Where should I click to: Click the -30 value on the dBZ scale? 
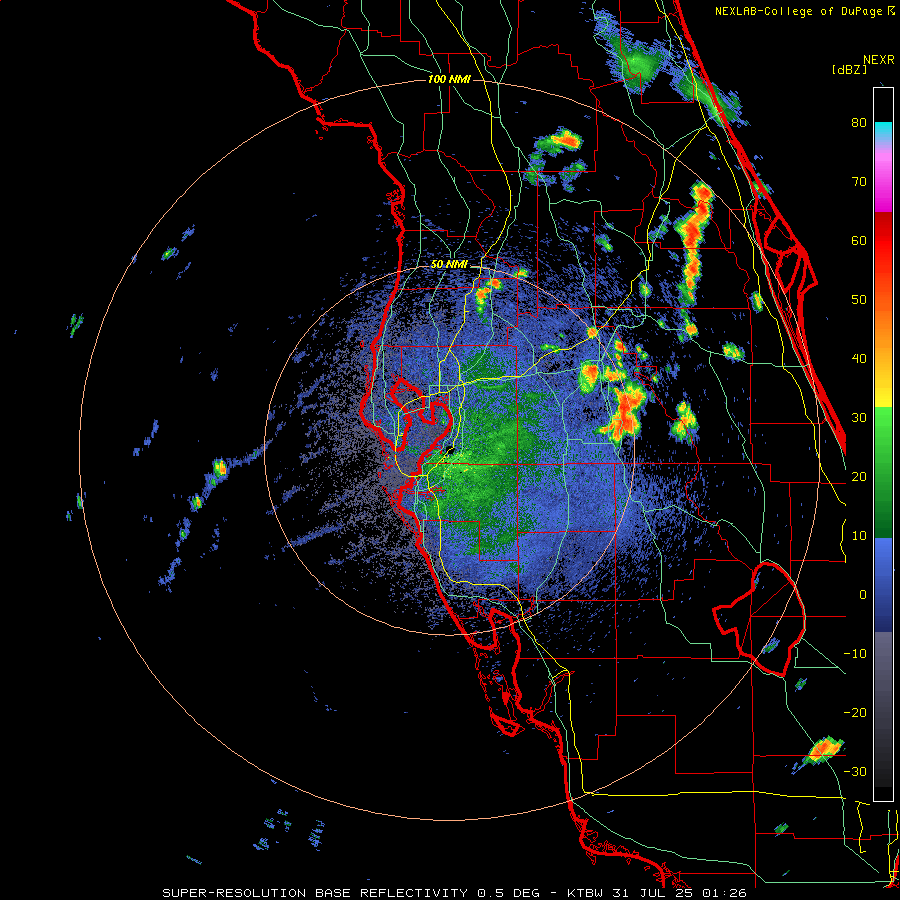pos(855,772)
